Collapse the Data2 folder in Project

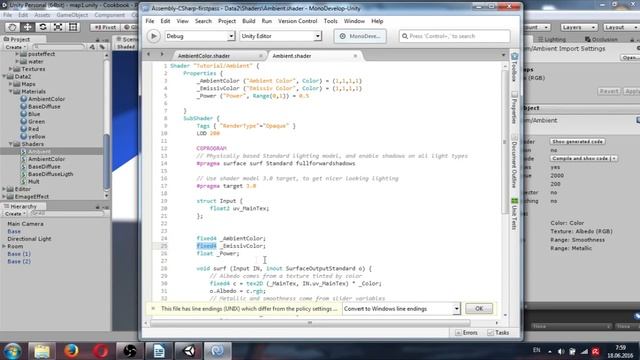tap(5, 76)
